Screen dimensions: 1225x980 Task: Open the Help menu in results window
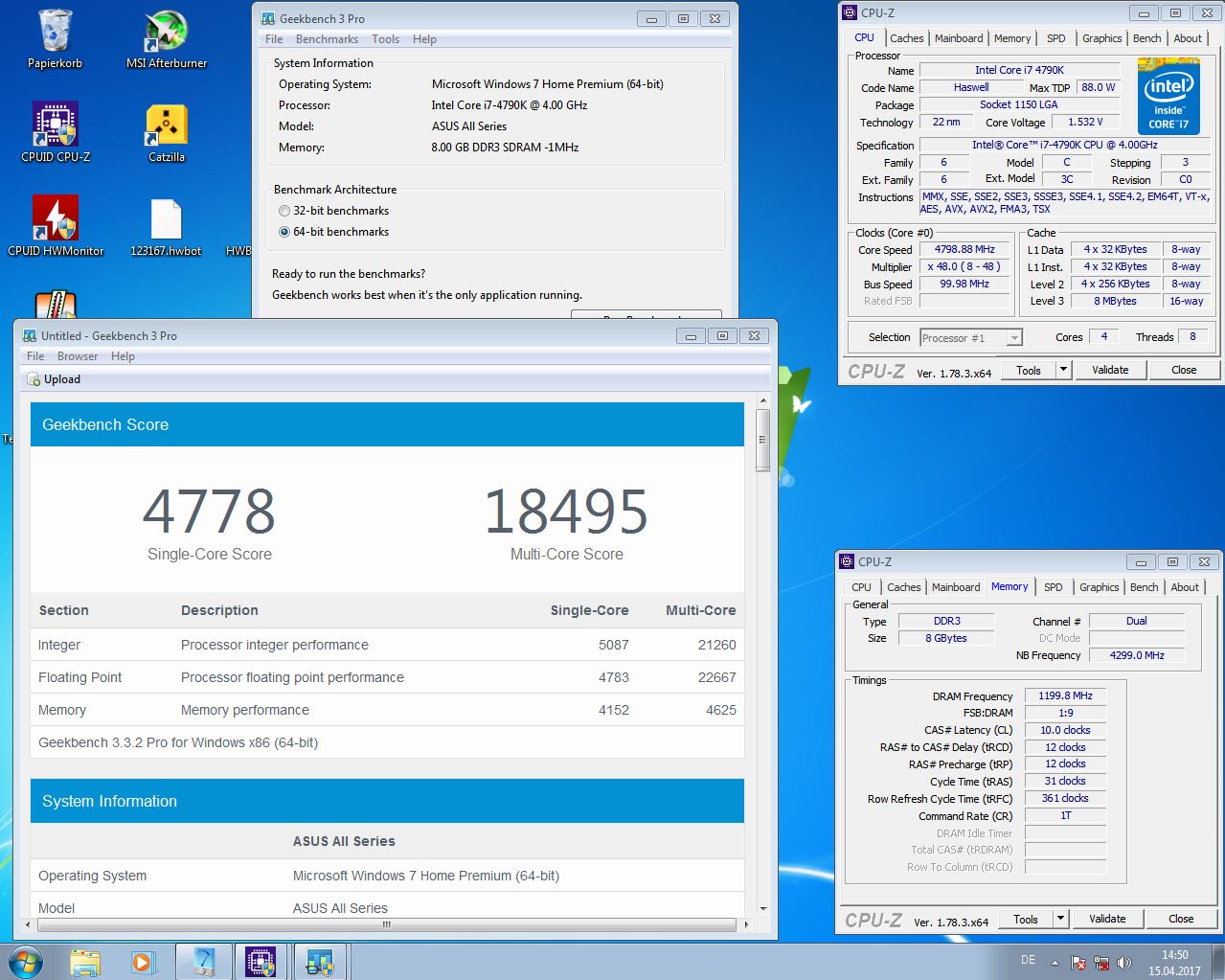tap(123, 356)
